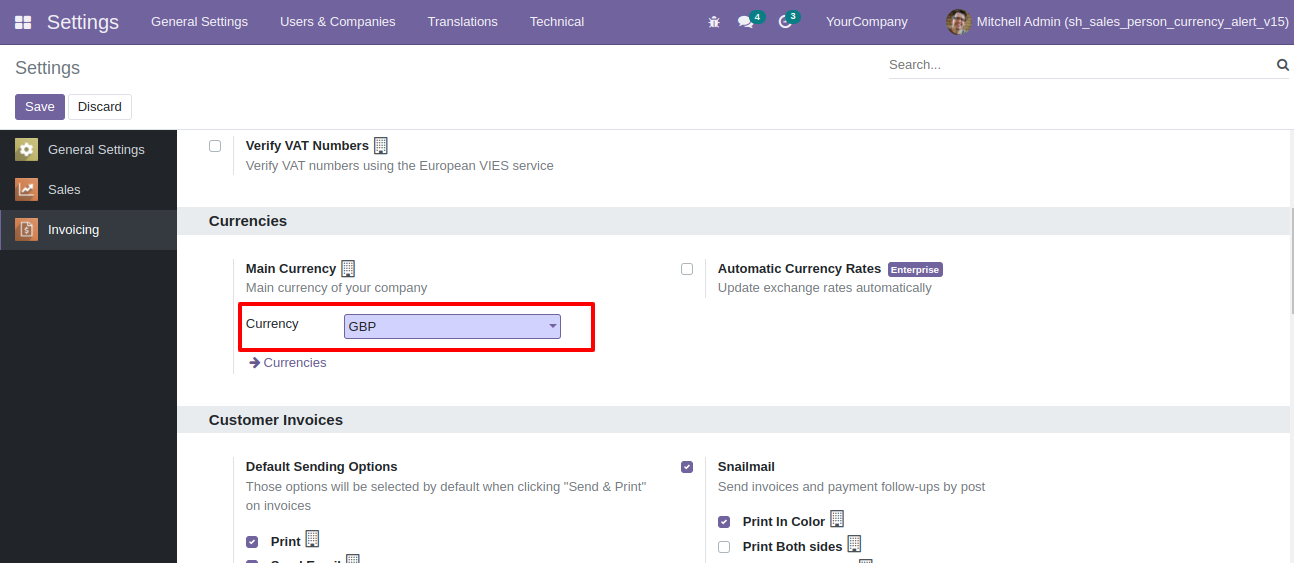Viewport: 1294px width, 563px height.
Task: Click Mitchell Admin avatar picture
Action: tap(958, 22)
